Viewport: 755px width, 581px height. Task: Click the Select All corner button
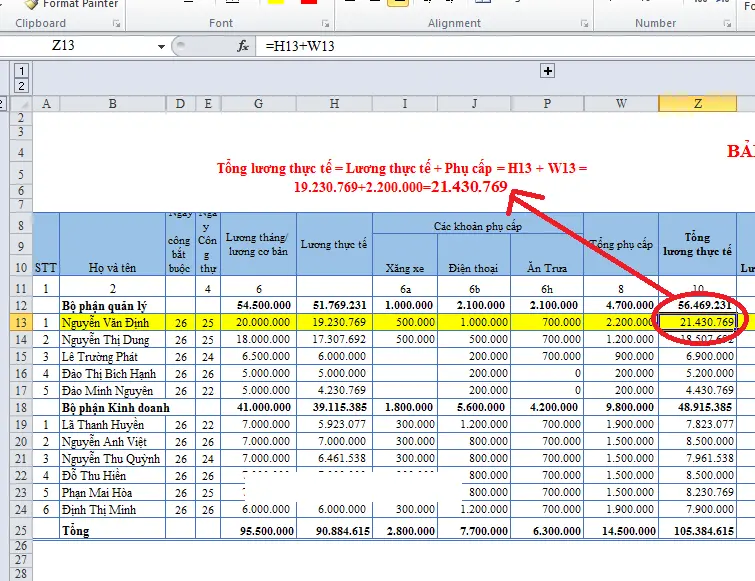coord(21,103)
